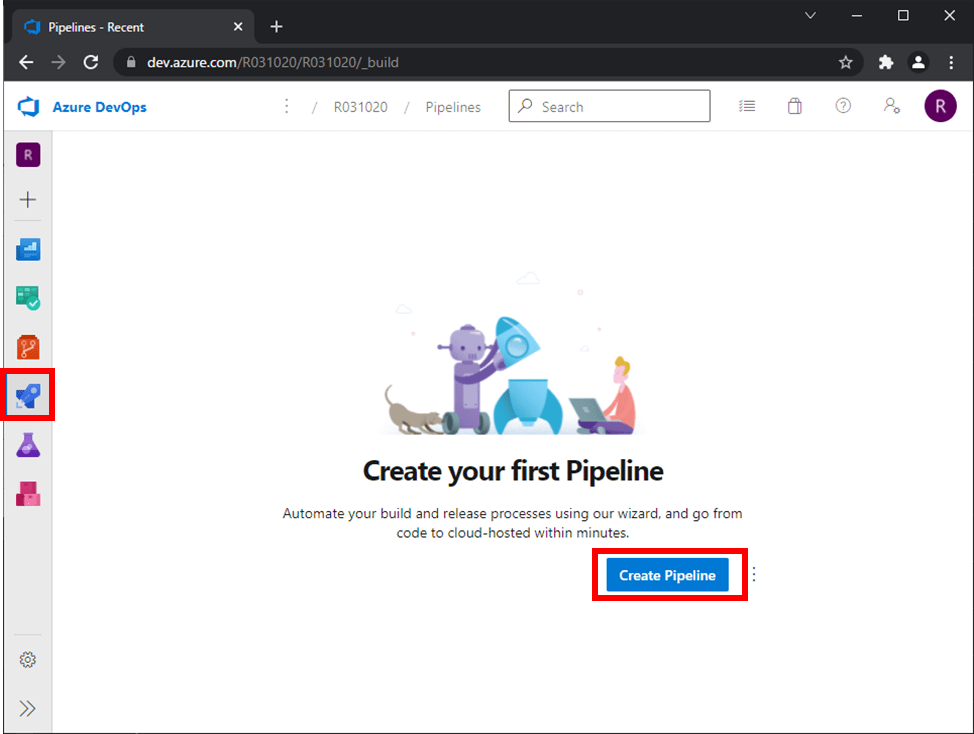
Task: Open more options beside Create Pipeline
Action: pyautogui.click(x=754, y=574)
